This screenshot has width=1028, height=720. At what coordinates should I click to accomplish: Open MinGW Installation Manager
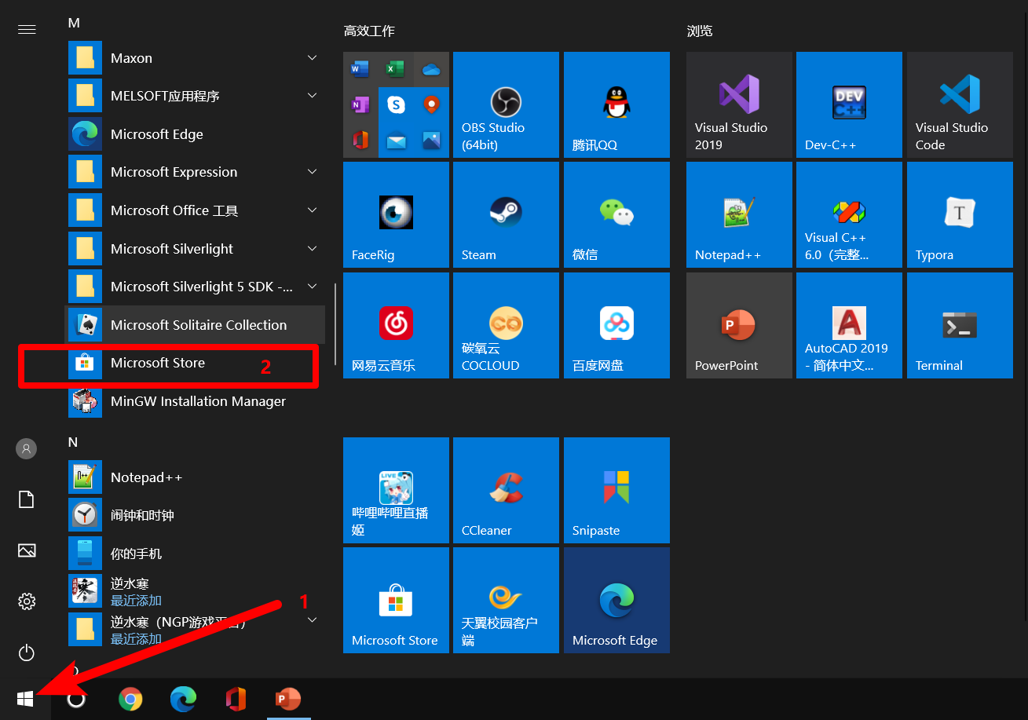click(196, 401)
